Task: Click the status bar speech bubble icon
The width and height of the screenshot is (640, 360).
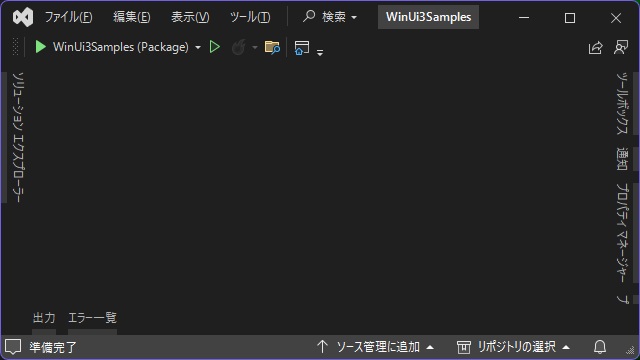Action: click(x=13, y=347)
